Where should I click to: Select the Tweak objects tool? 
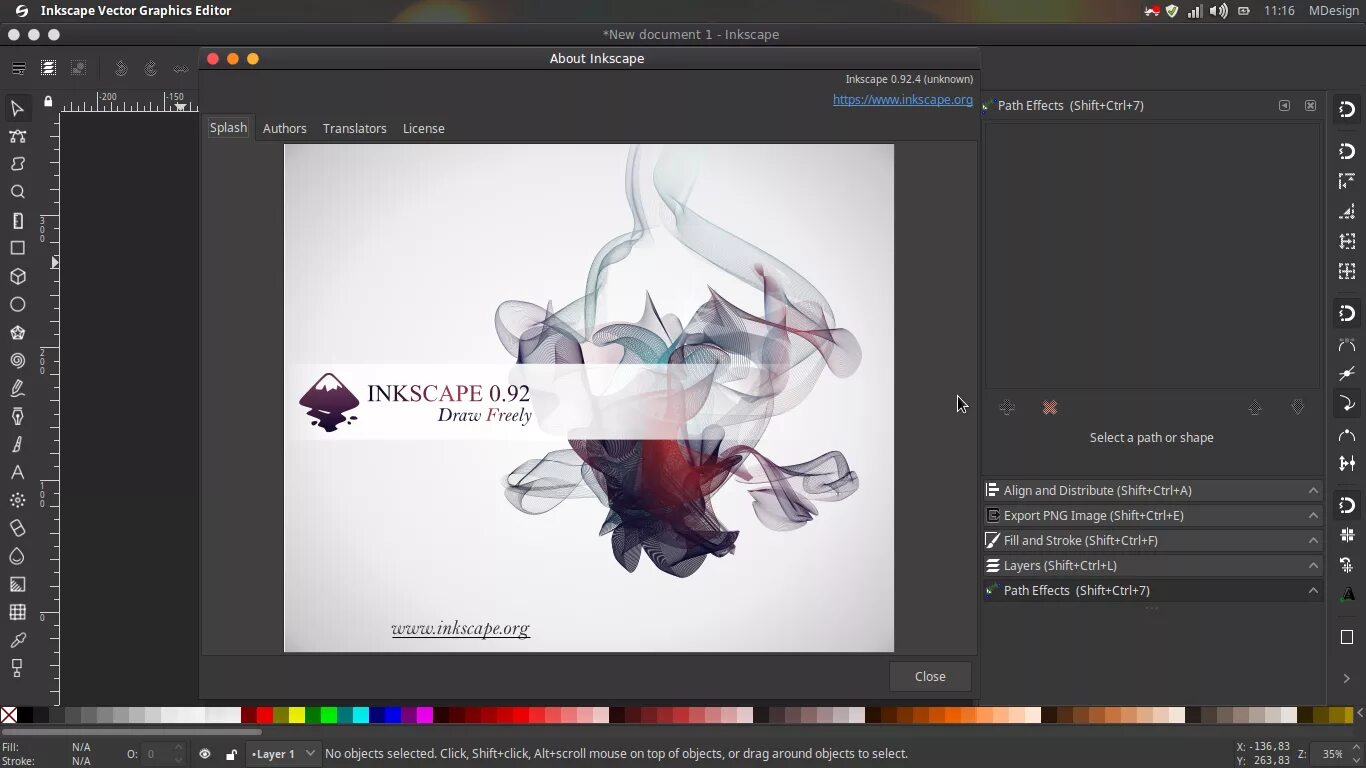point(17,164)
